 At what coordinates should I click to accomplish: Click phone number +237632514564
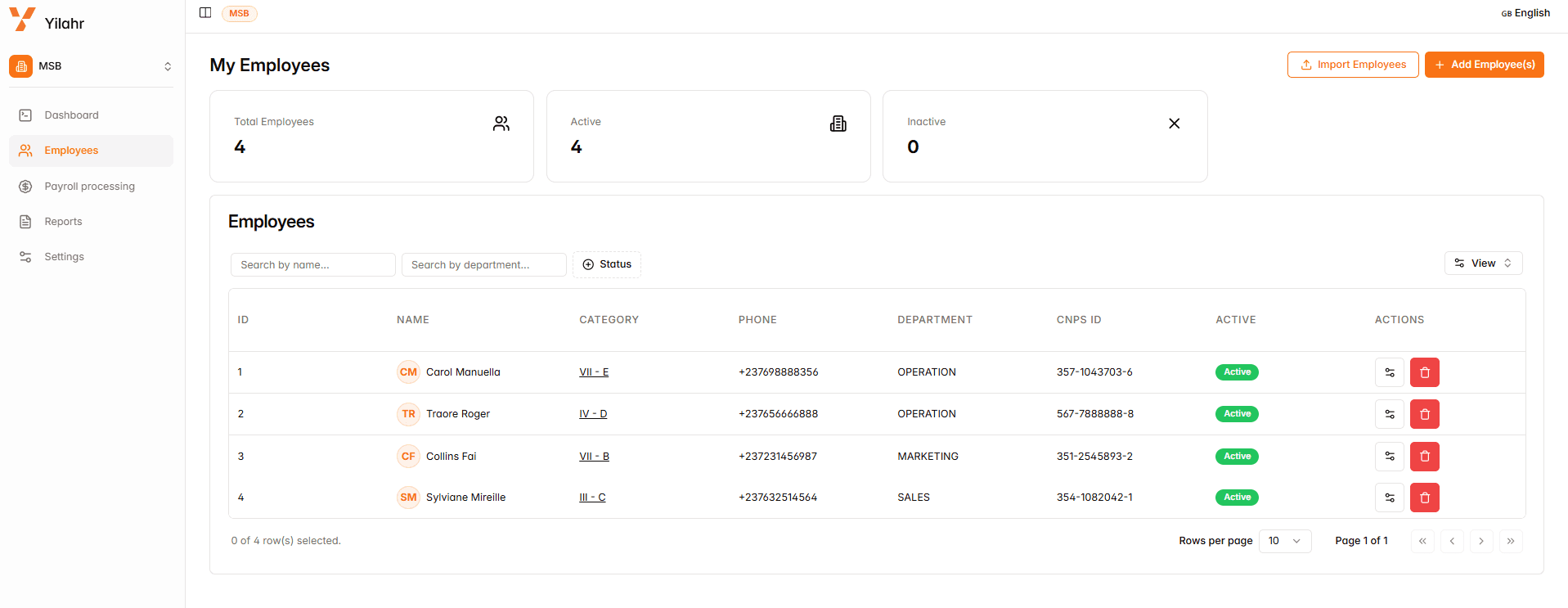[778, 498]
